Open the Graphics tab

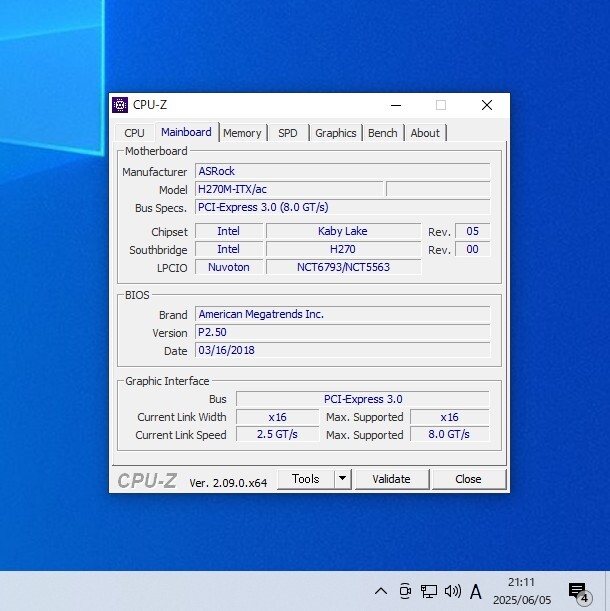click(x=336, y=133)
